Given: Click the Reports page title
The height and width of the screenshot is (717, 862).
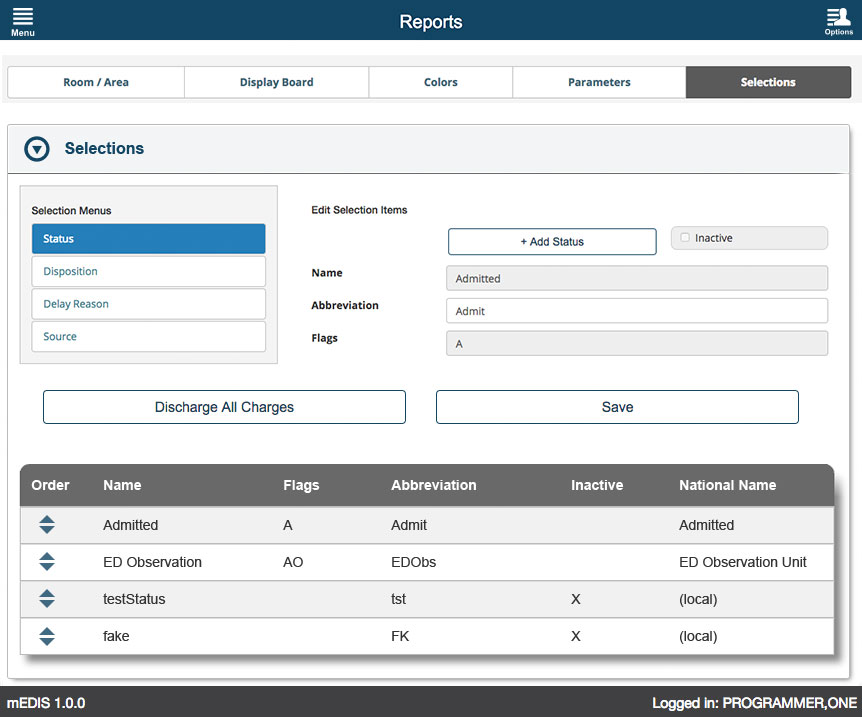Looking at the screenshot, I should [430, 21].
